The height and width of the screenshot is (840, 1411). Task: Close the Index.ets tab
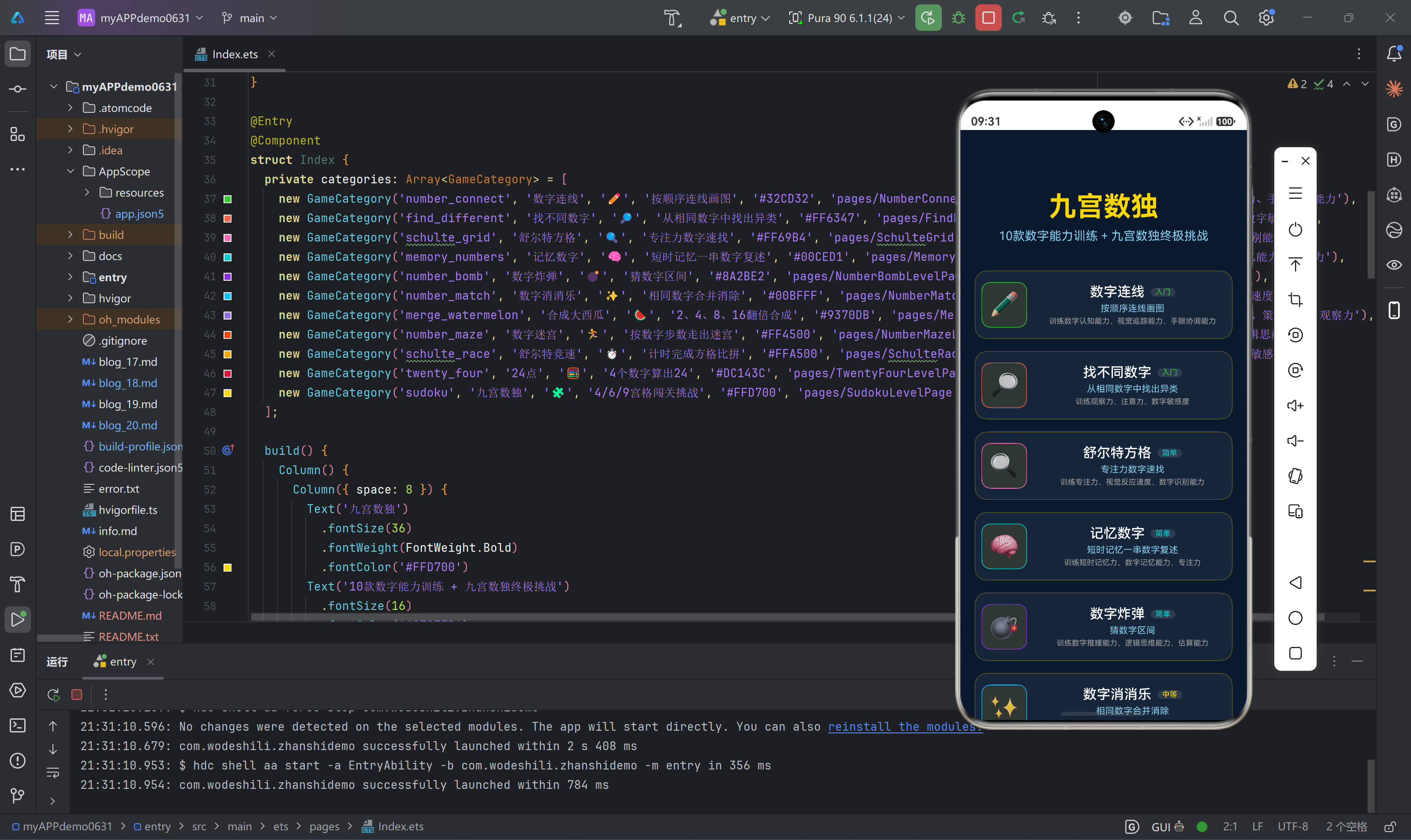tap(272, 54)
